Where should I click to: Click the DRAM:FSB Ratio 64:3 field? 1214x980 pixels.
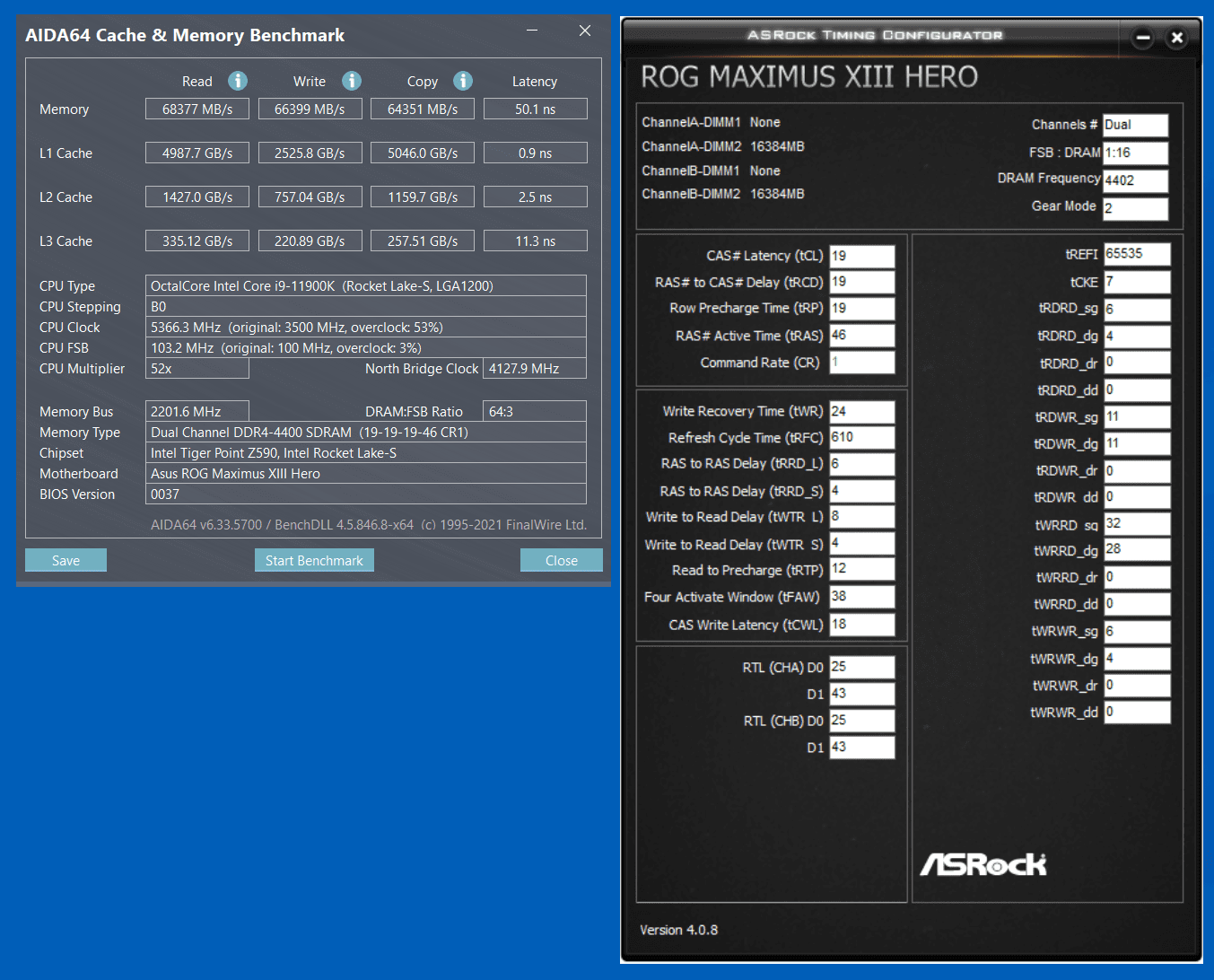[535, 411]
